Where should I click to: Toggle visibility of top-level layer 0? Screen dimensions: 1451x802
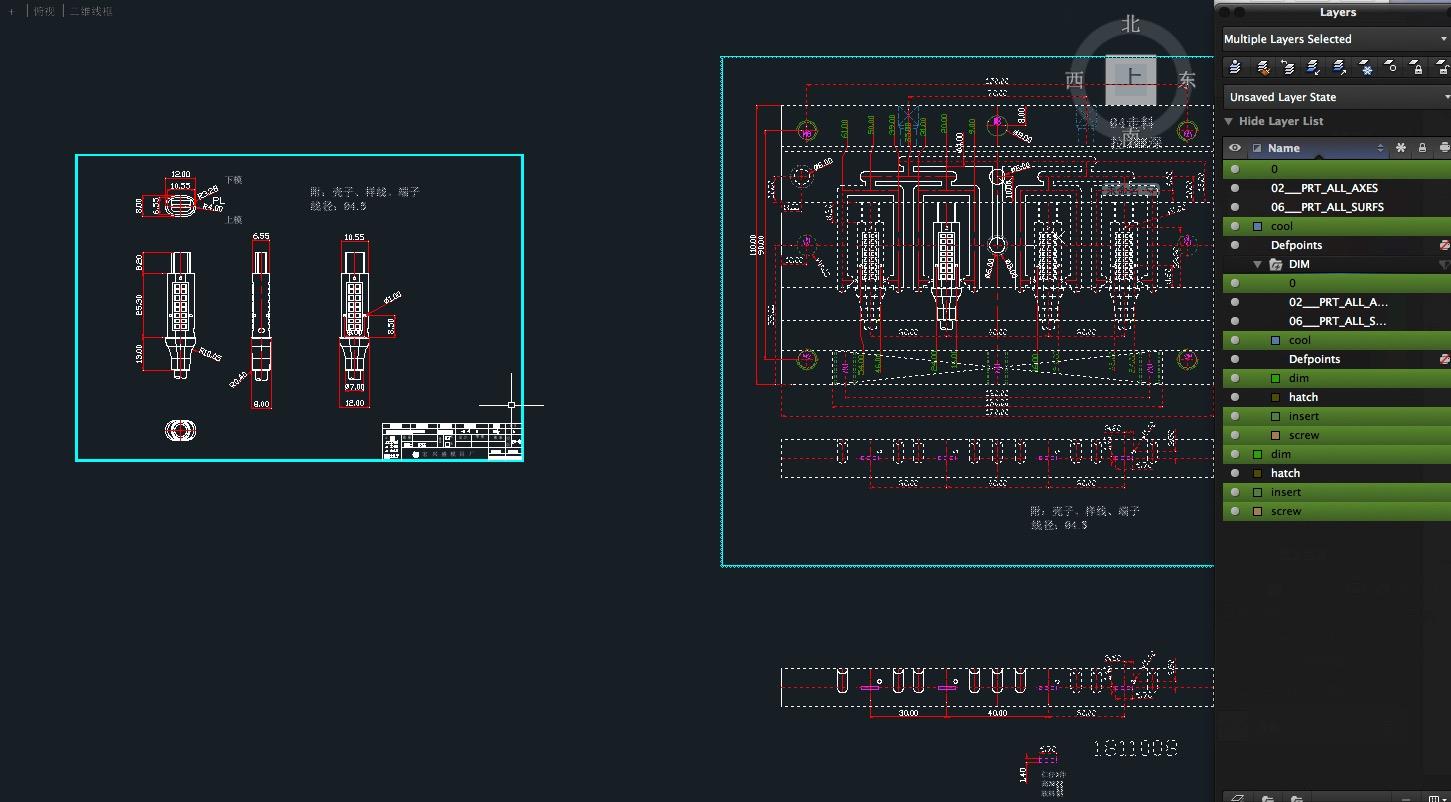tap(1235, 169)
